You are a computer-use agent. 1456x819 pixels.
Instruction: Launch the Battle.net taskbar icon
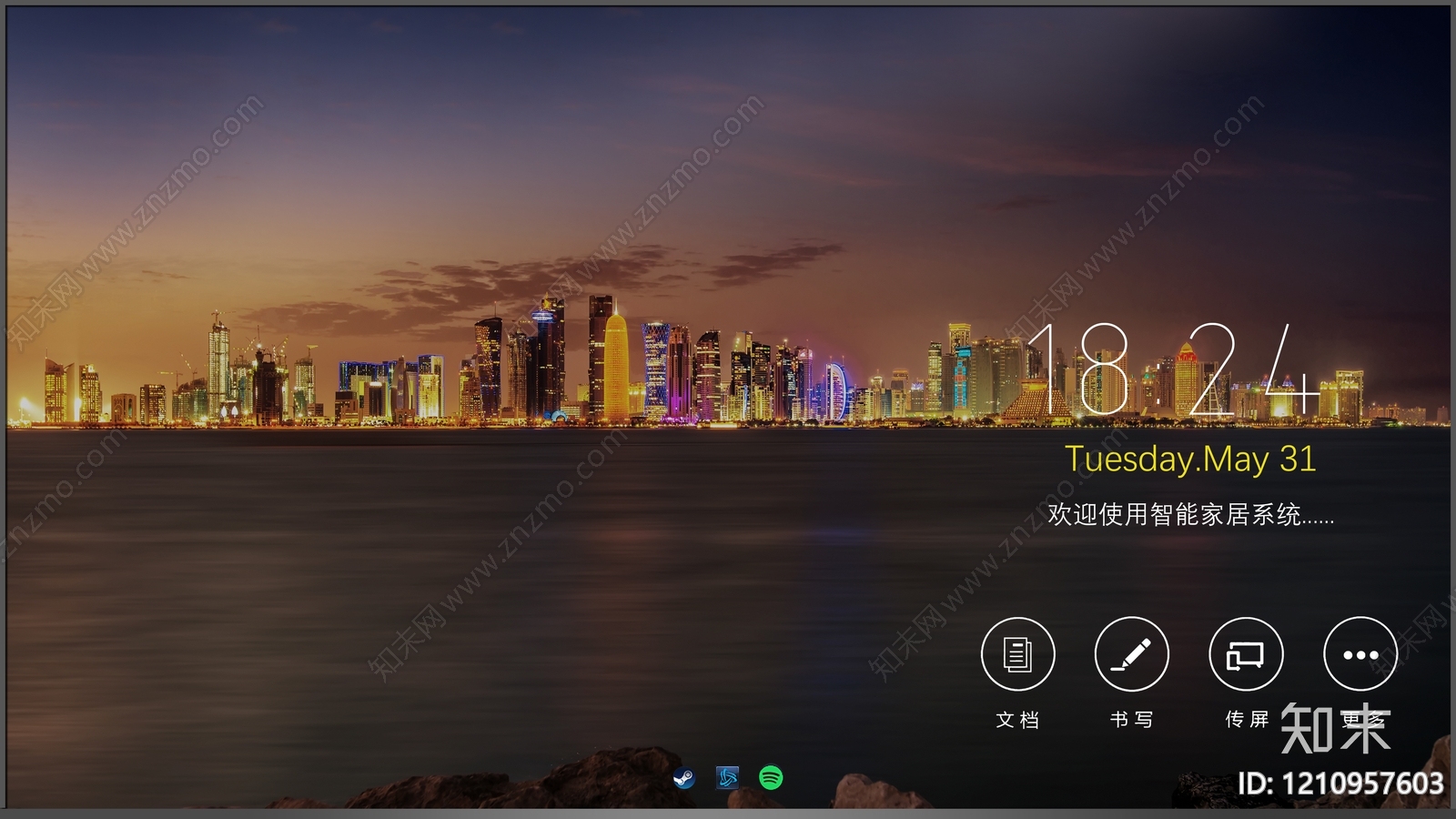click(x=726, y=779)
